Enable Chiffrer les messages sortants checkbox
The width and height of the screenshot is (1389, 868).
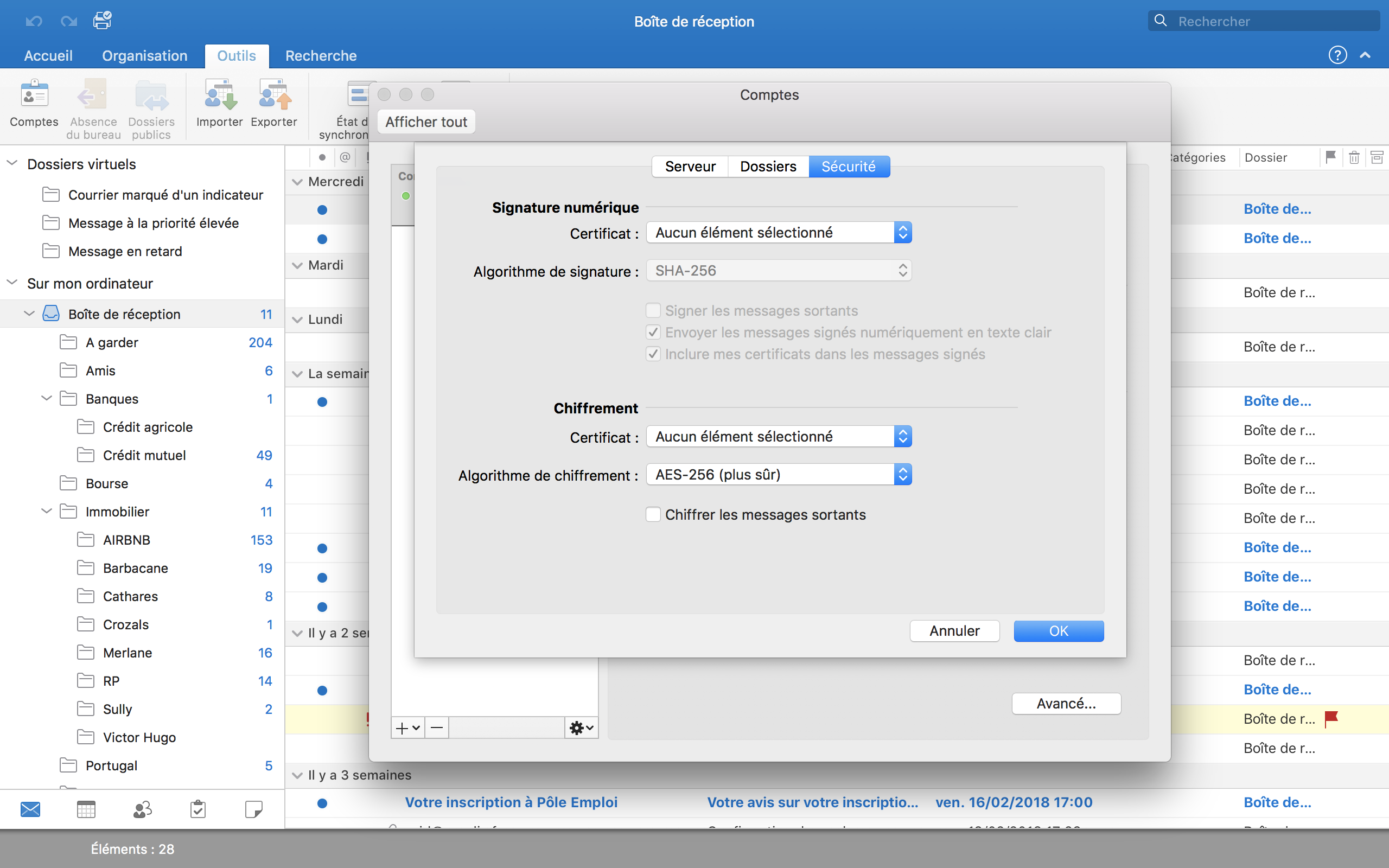[653, 514]
